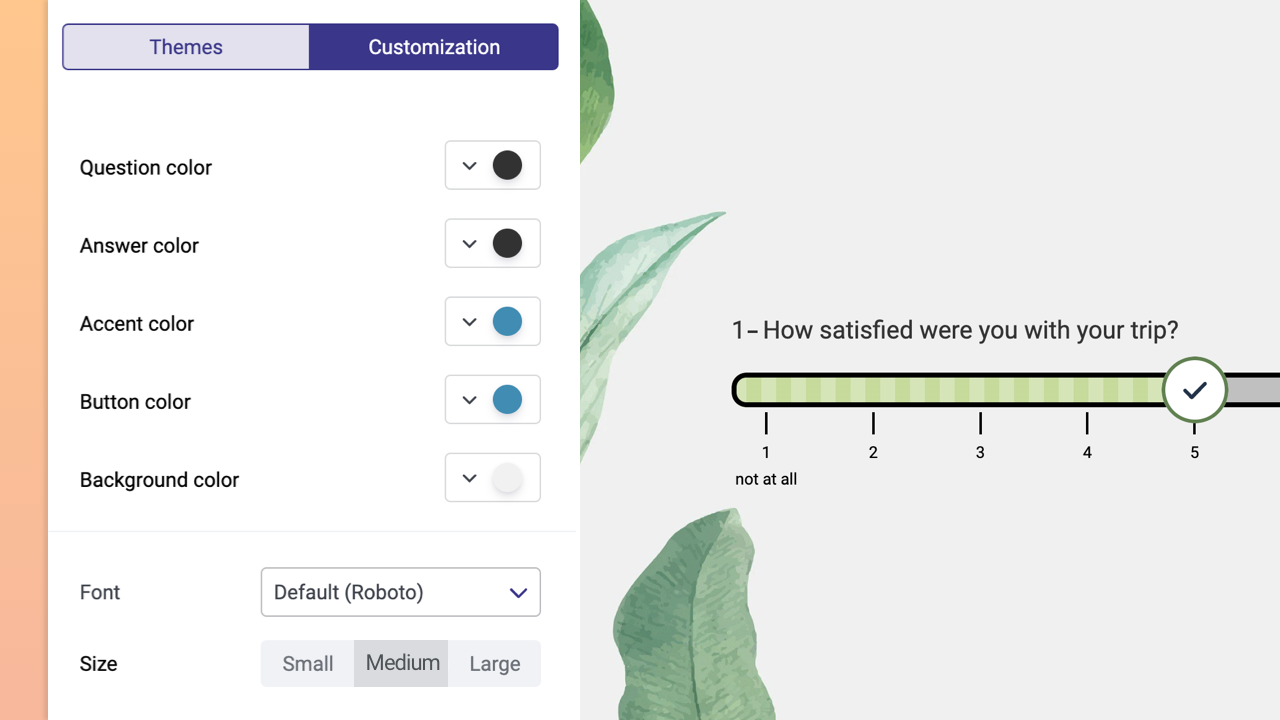Viewport: 1280px width, 720px height.
Task: Select the dark Answer color swatch
Action: (507, 243)
